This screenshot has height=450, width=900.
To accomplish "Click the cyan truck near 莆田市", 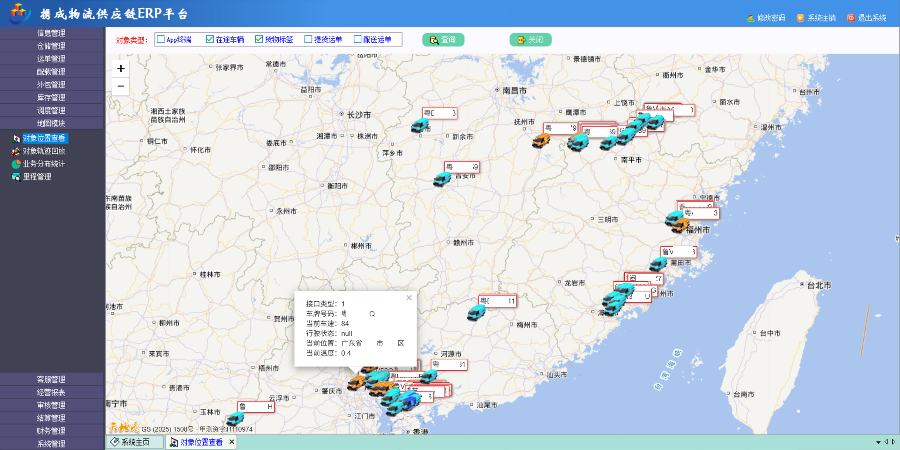I will pyautogui.click(x=658, y=264).
